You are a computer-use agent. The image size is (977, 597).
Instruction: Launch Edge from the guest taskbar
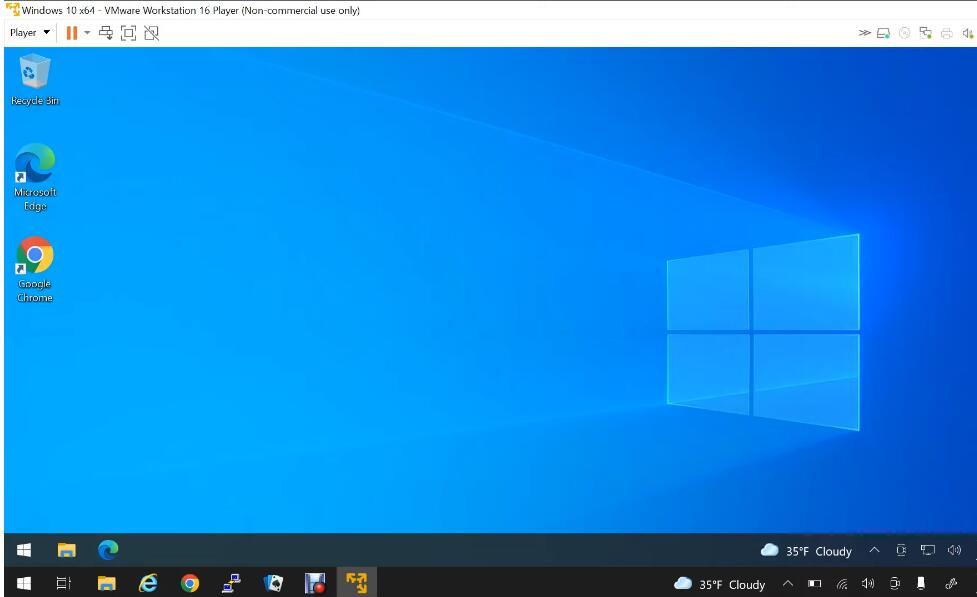pos(108,550)
